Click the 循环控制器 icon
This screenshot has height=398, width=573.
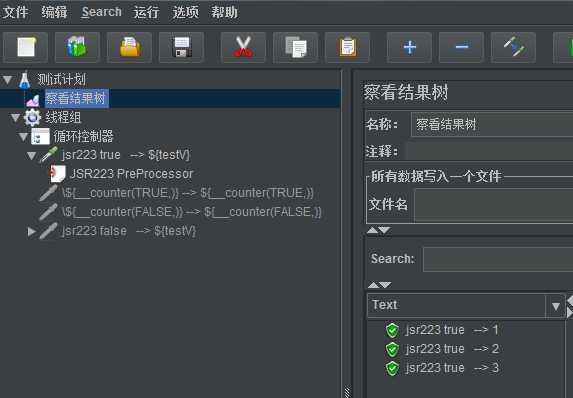pos(40,137)
